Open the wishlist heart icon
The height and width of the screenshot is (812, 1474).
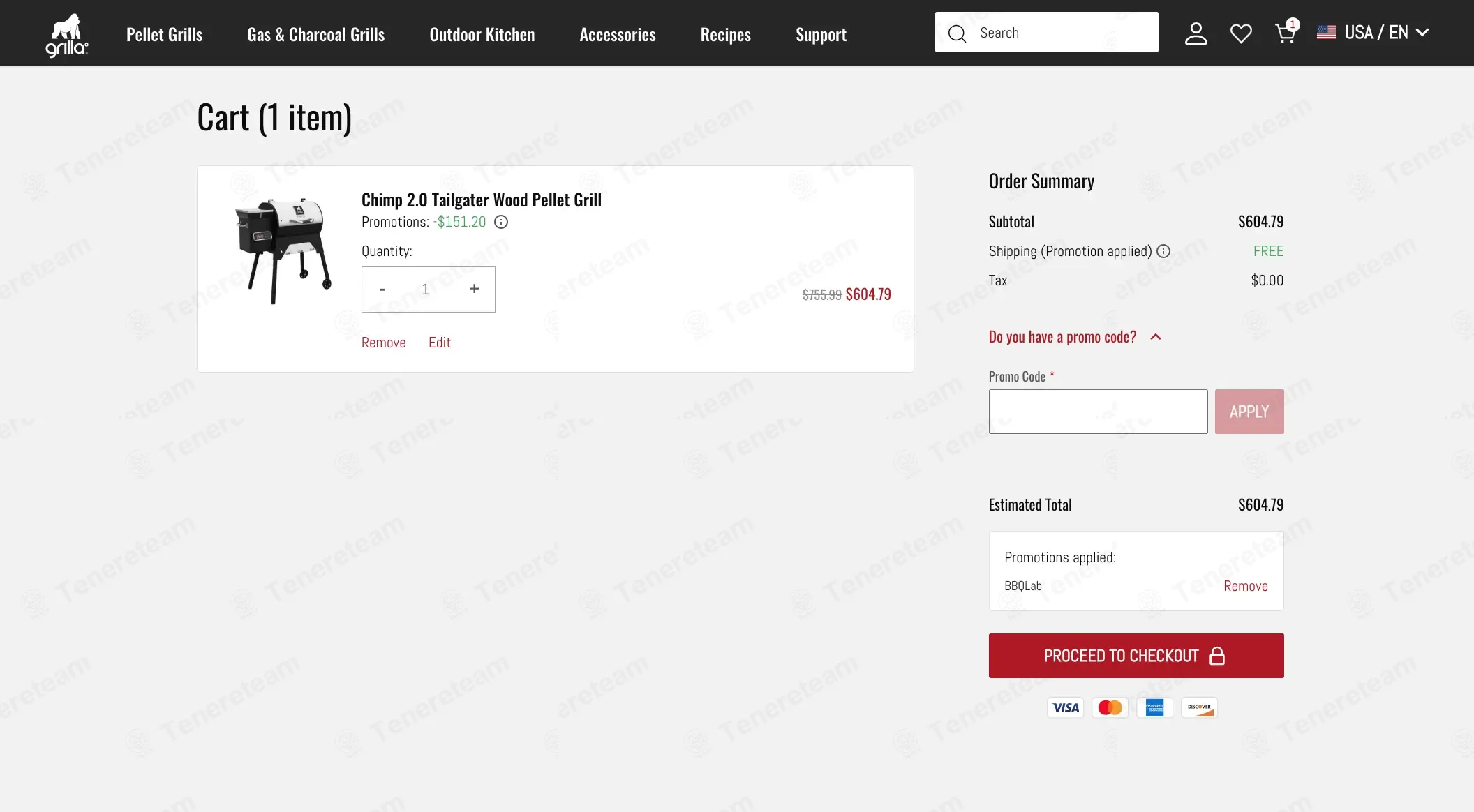1240,33
